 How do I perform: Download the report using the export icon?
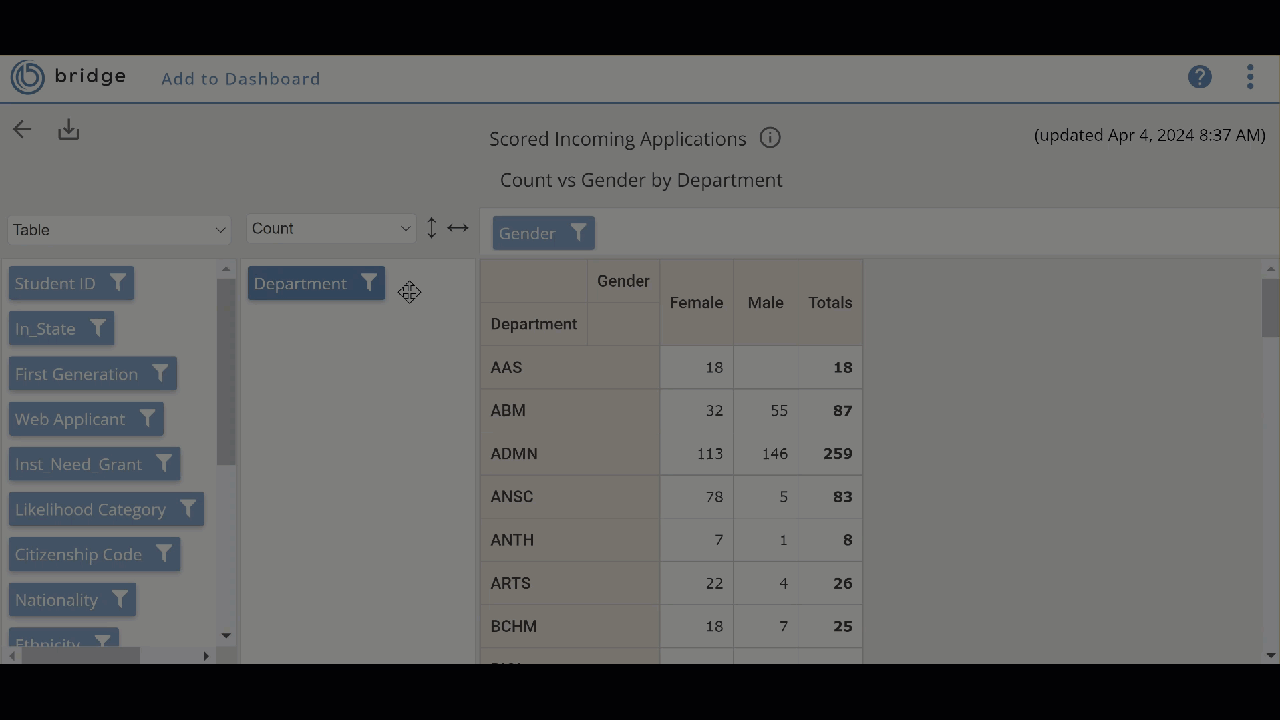coord(68,129)
